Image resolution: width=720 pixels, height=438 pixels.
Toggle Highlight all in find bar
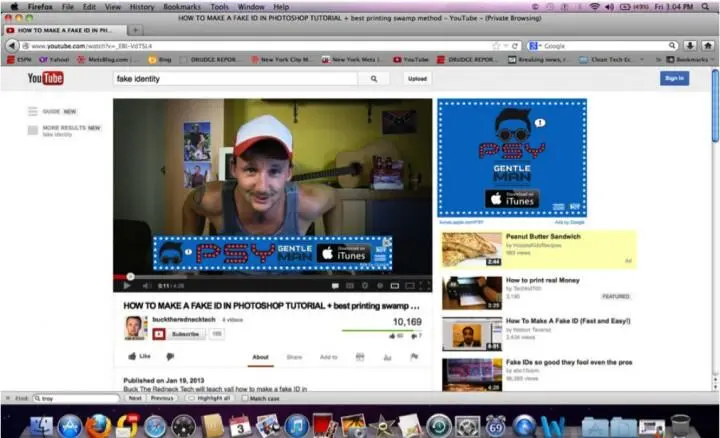(x=209, y=399)
